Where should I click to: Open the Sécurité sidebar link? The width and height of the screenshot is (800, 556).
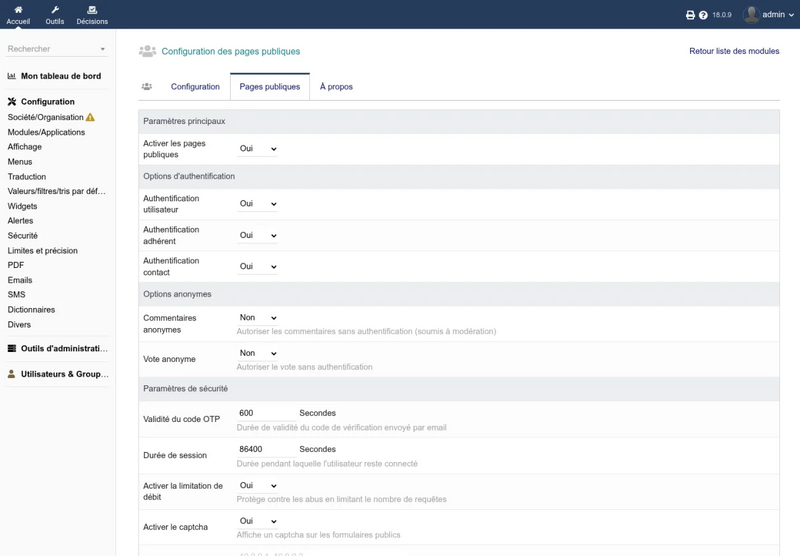coord(22,236)
